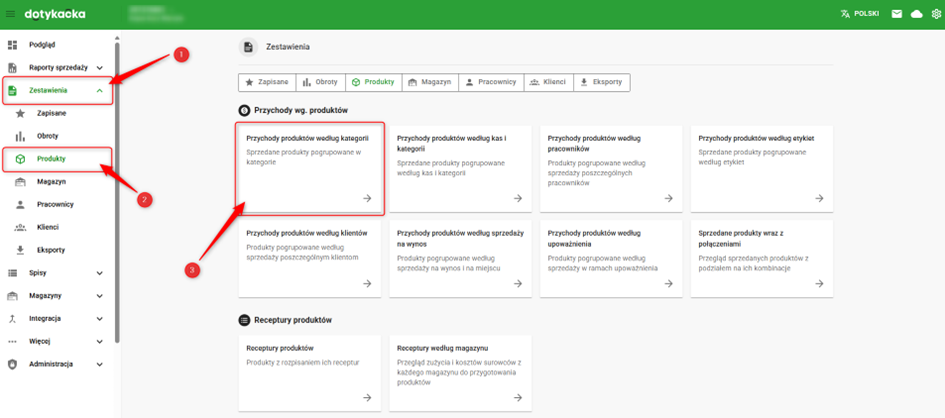Switch to the Klienci tab
This screenshot has width=945, height=418.
pyautogui.click(x=548, y=83)
